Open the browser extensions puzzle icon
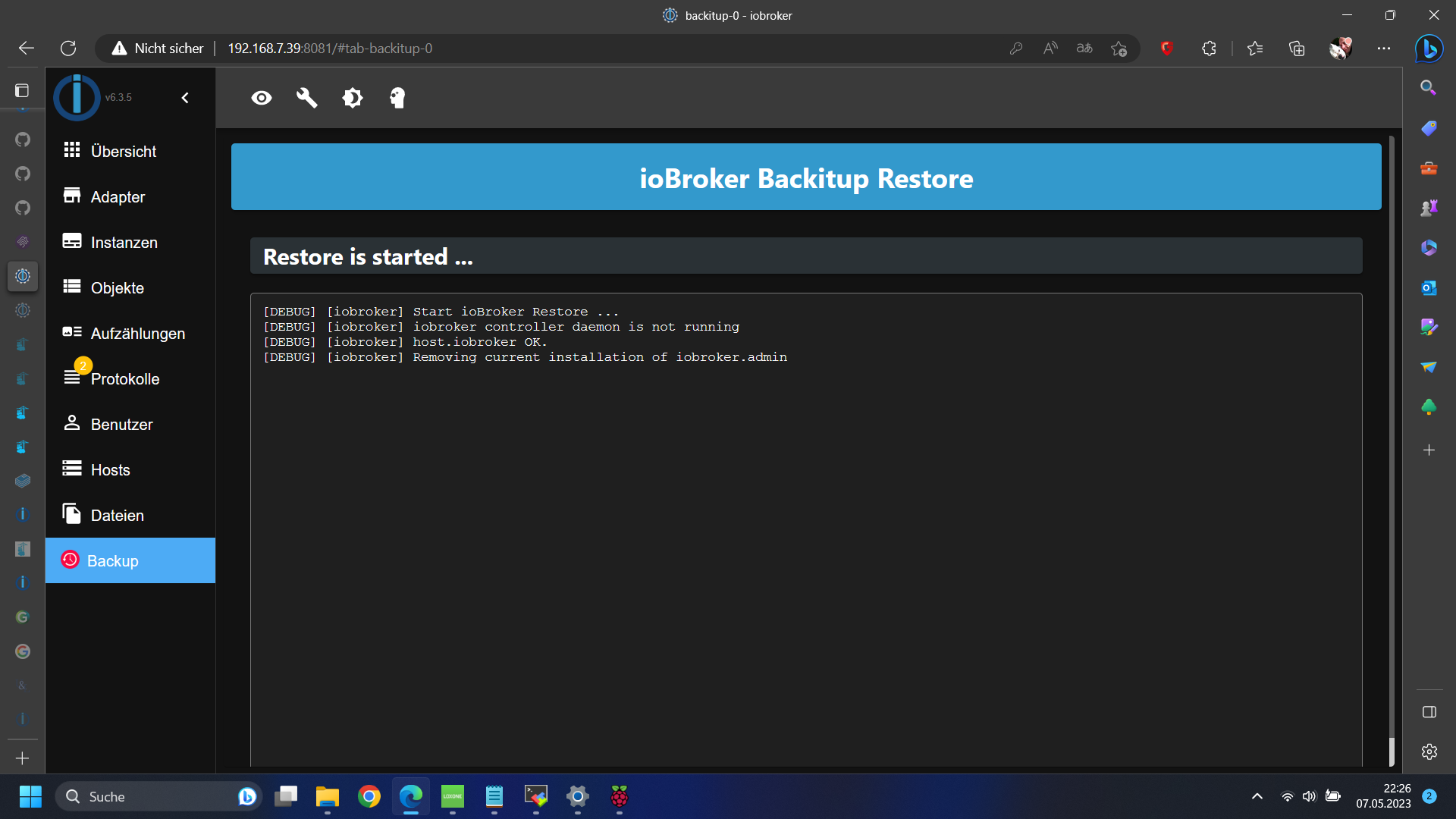The height and width of the screenshot is (819, 1456). (1209, 49)
